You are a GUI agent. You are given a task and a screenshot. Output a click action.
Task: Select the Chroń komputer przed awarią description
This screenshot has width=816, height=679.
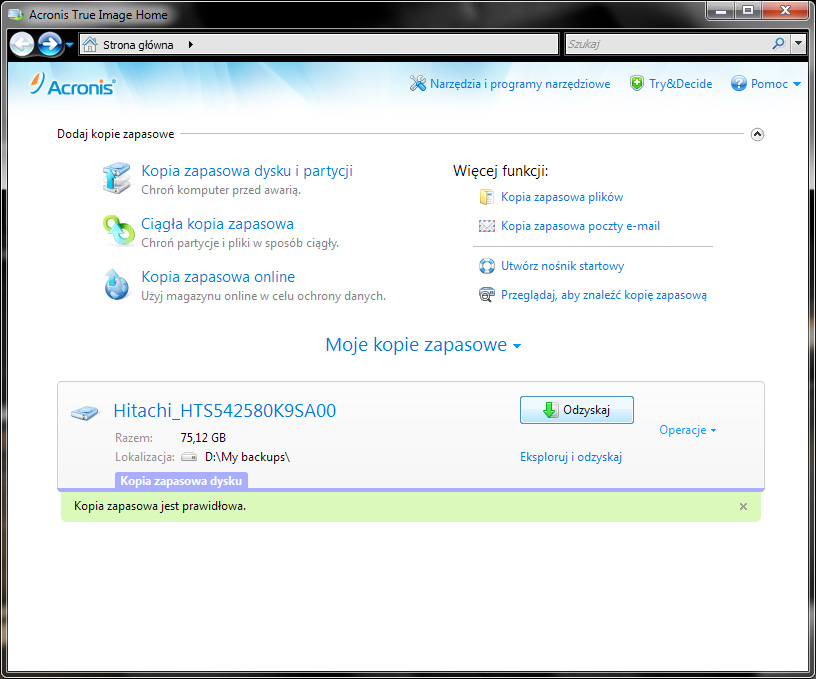221,190
